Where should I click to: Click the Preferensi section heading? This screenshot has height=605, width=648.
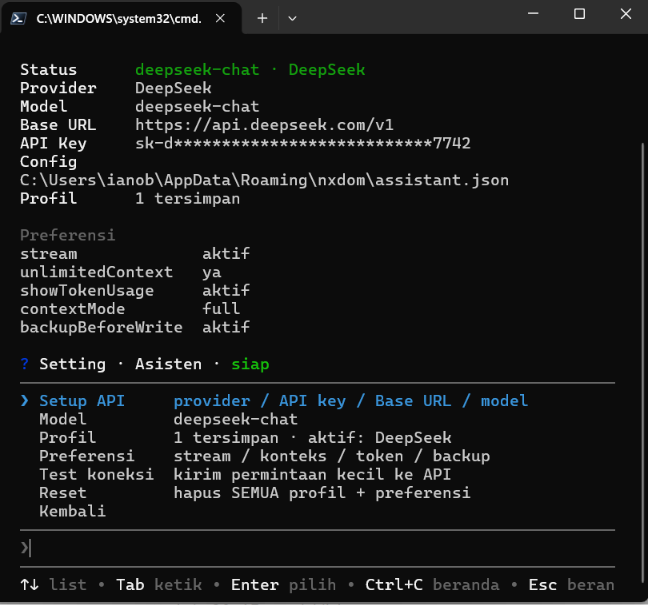[68, 235]
